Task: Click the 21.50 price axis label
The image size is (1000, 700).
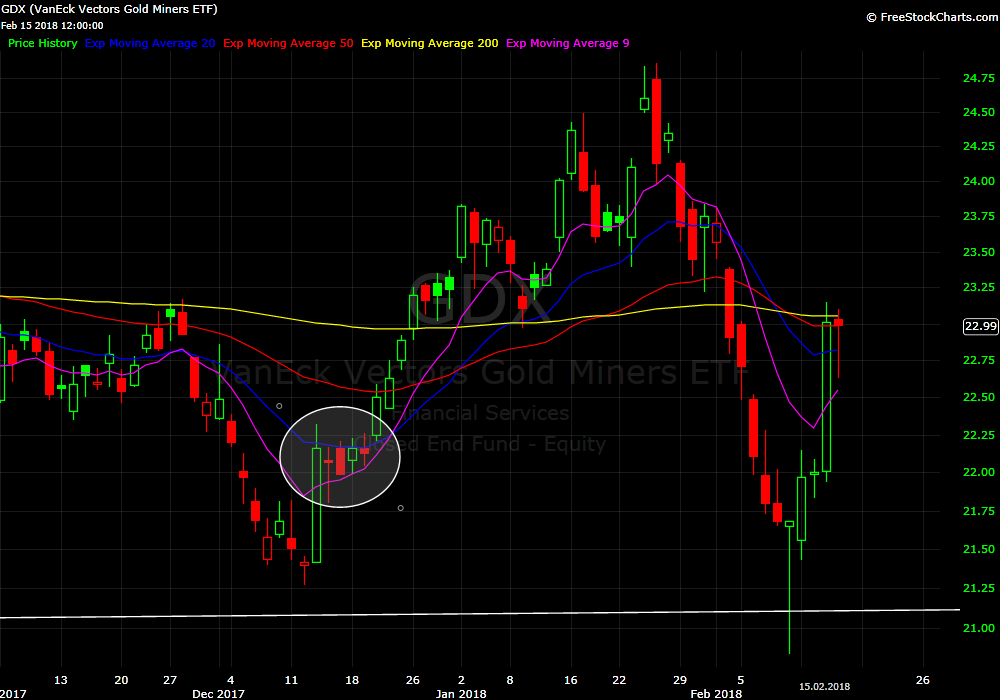Action: pos(978,549)
